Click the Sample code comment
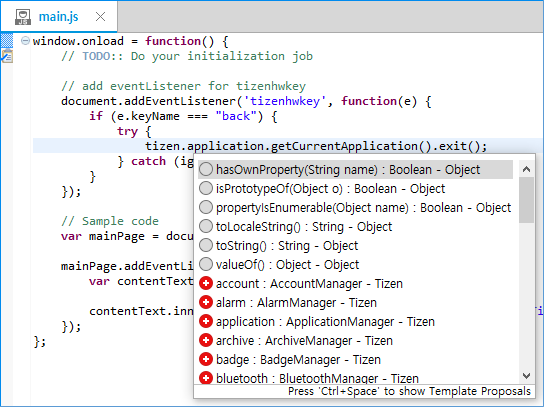The height and width of the screenshot is (407, 544). pyautogui.click(x=110, y=221)
